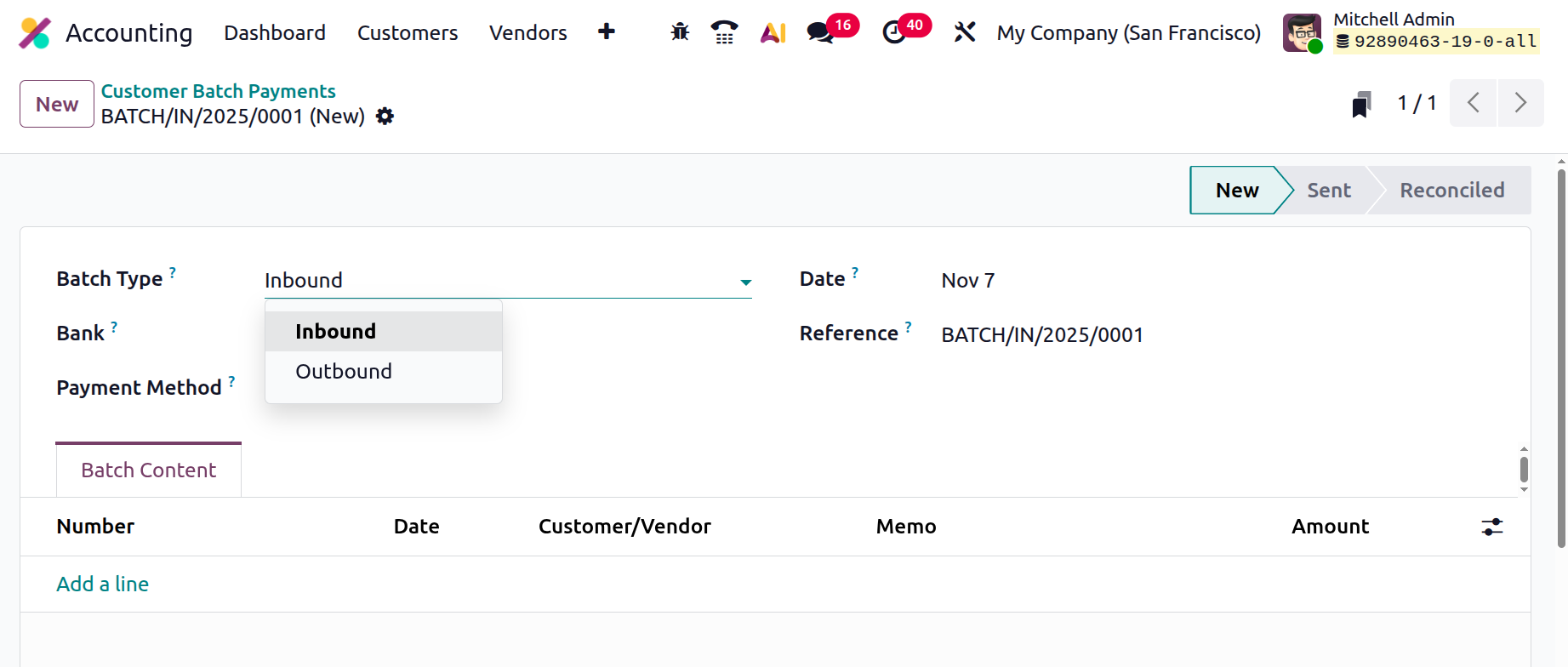The image size is (1568, 667).
Task: Expand the Batch Type dropdown arrow
Action: click(745, 282)
